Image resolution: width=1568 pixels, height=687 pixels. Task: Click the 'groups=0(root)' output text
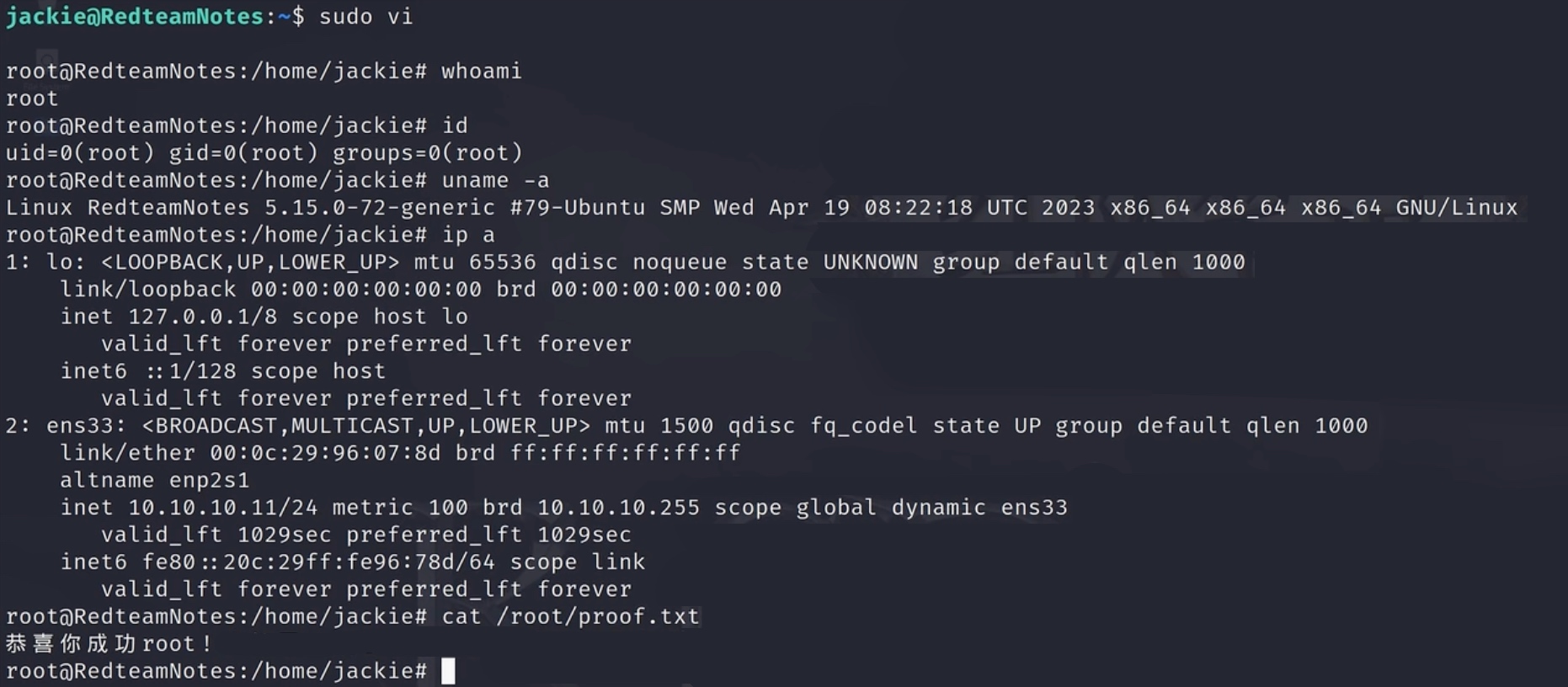(x=427, y=152)
